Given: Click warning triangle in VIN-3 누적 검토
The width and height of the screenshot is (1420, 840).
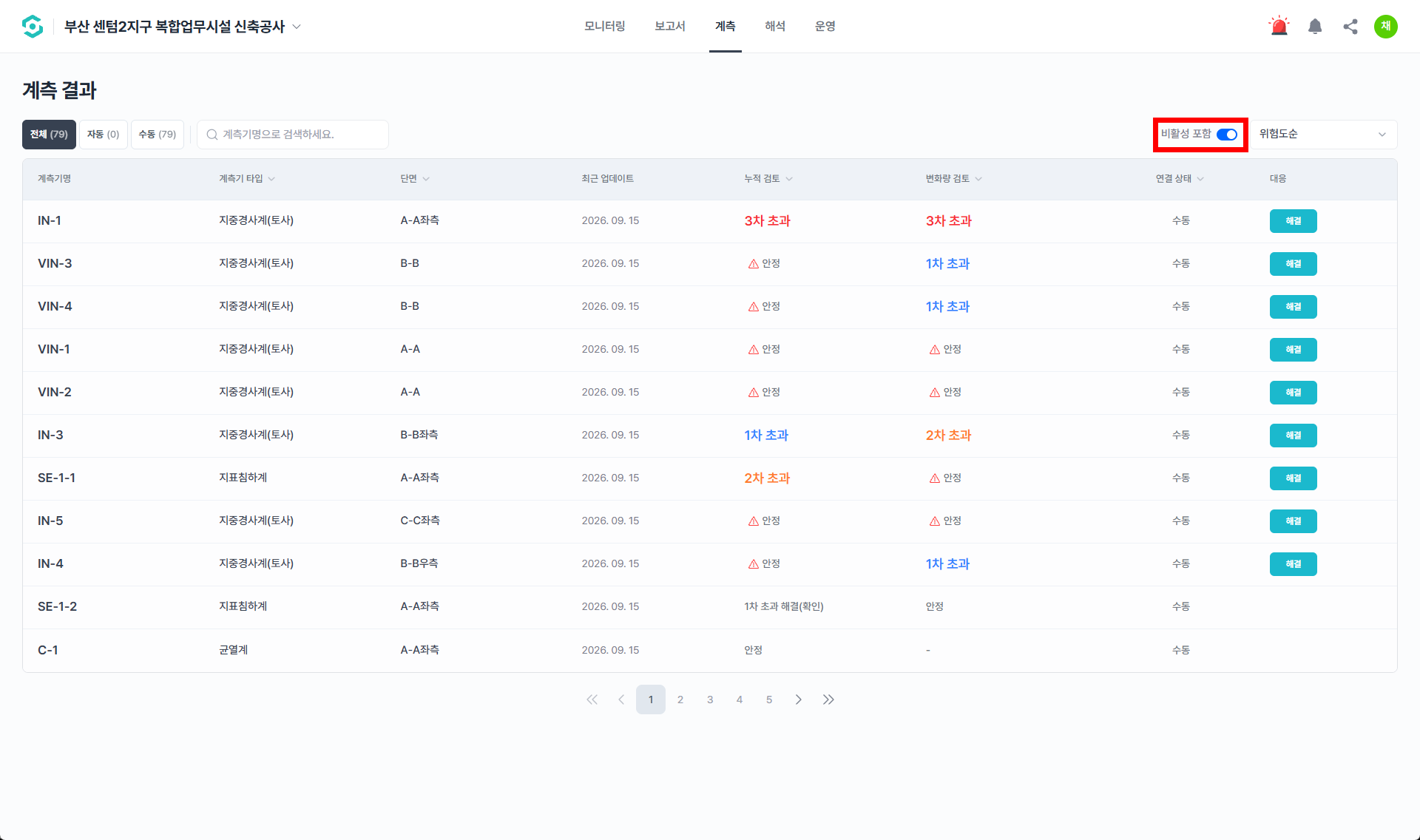Looking at the screenshot, I should click(753, 264).
